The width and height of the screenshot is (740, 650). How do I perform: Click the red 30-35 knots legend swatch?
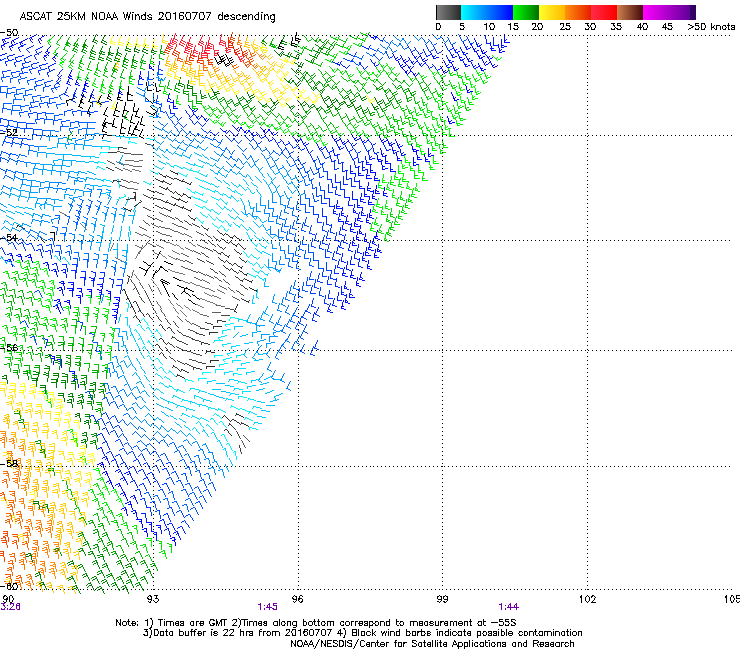[x=604, y=12]
